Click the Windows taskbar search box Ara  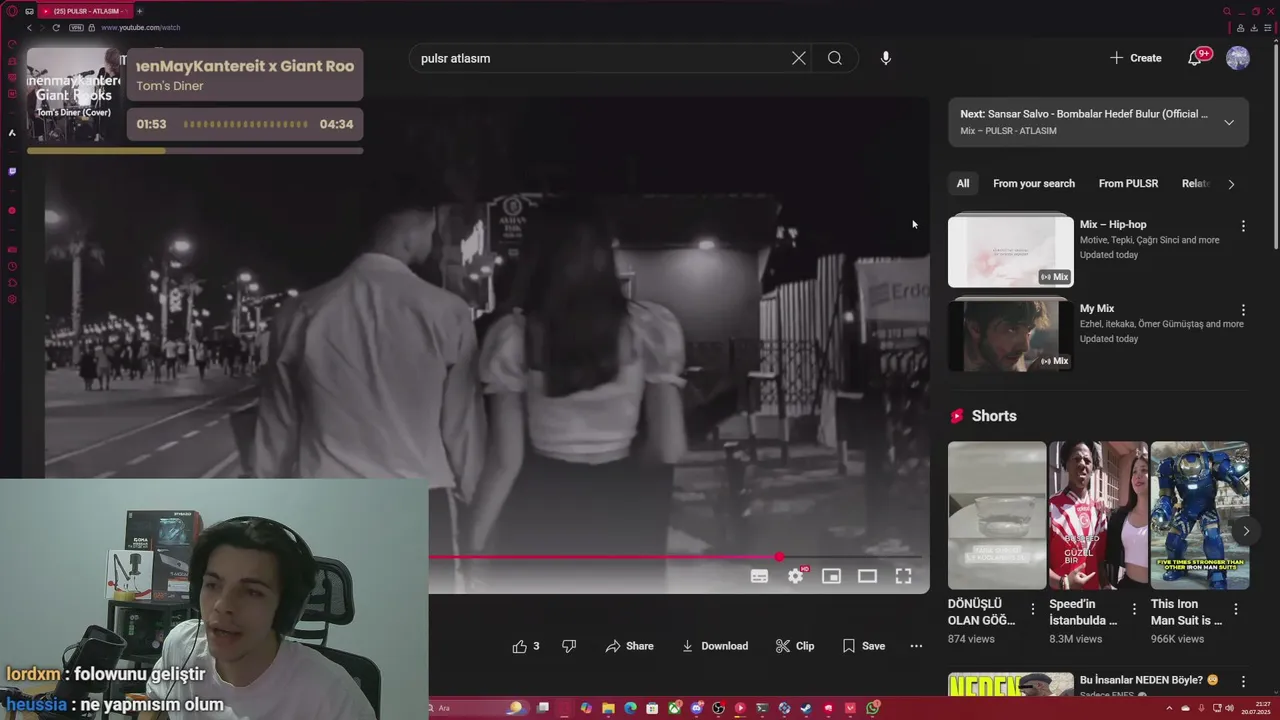(480, 708)
